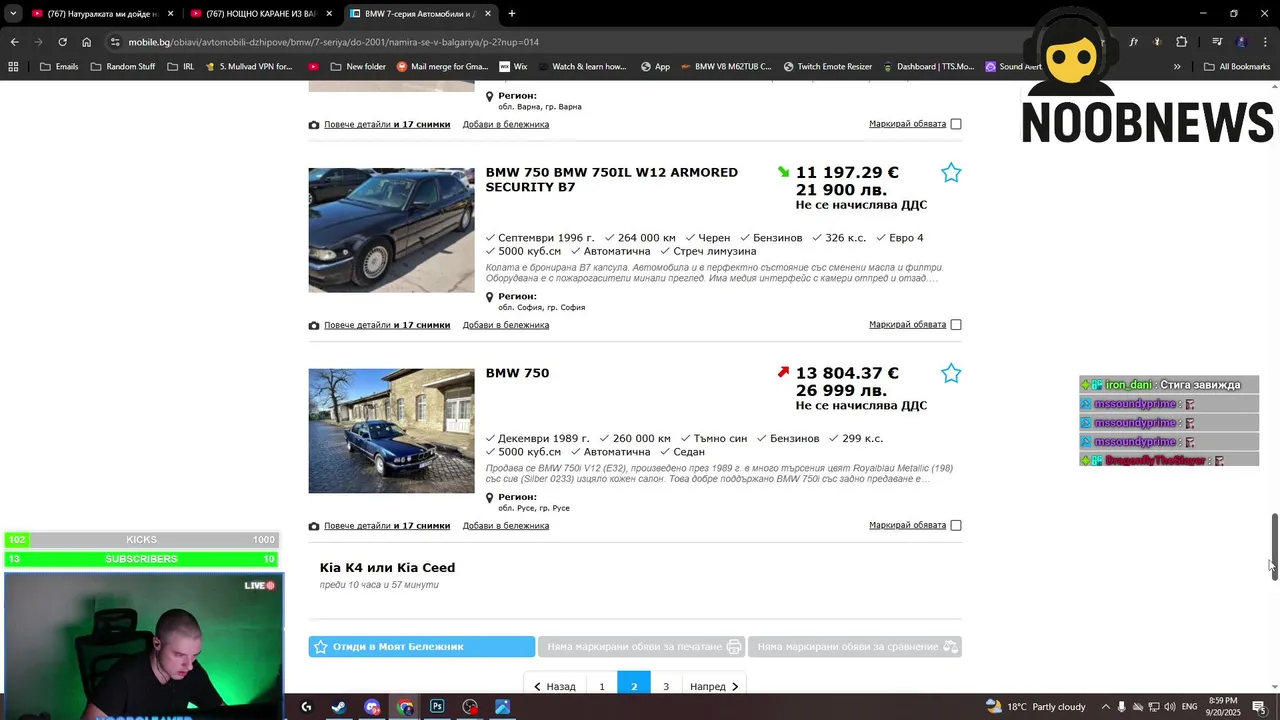This screenshot has height=720, width=1280.
Task: Open 'Kia K4 или Kia Ceed' article
Action: 387,568
